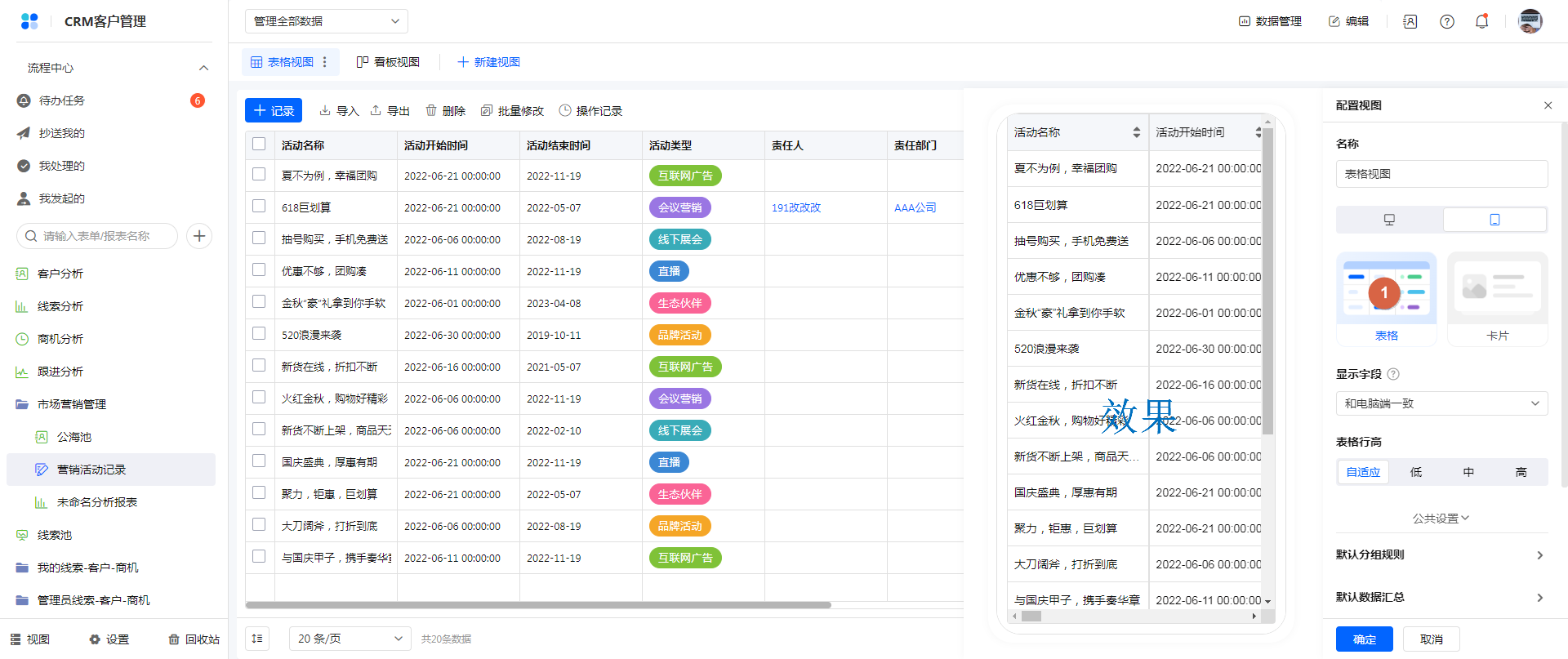Viewport: 1568px width, 659px height.
Task: Open the table view options menu
Action: [x=325, y=62]
